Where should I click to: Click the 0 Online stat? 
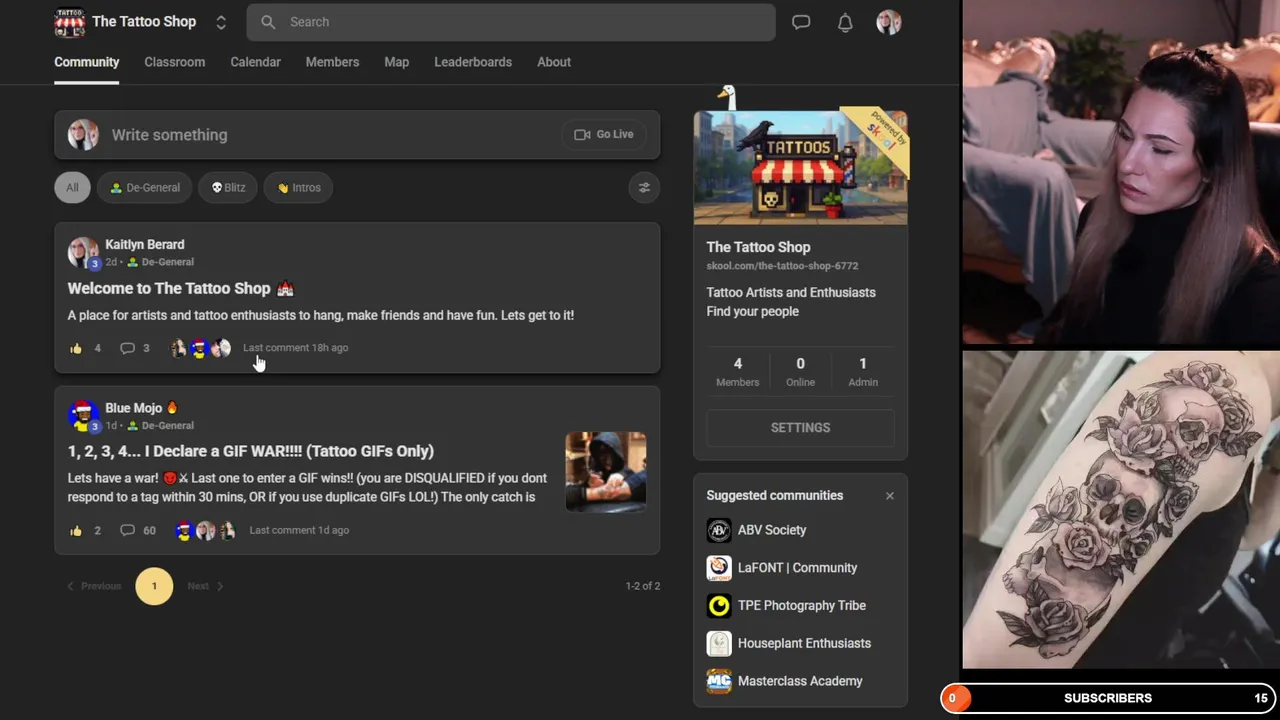click(x=800, y=371)
